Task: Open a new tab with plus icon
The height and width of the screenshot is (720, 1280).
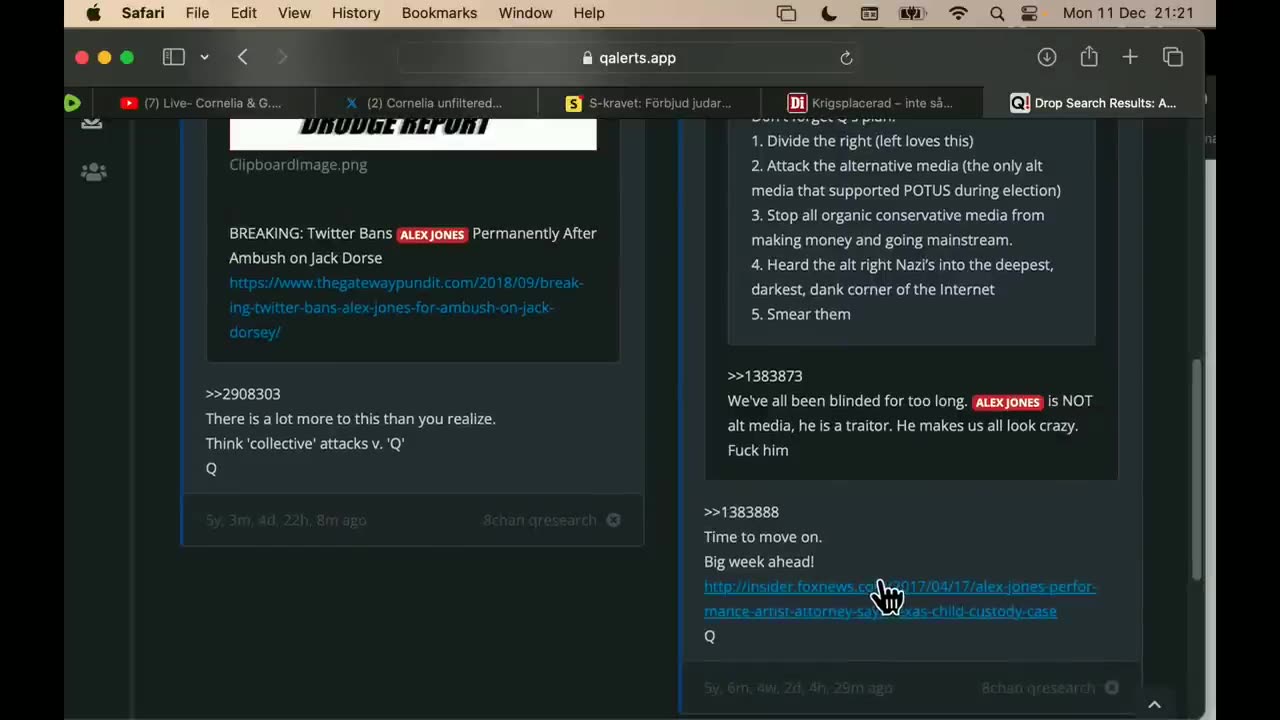Action: coord(1130,57)
